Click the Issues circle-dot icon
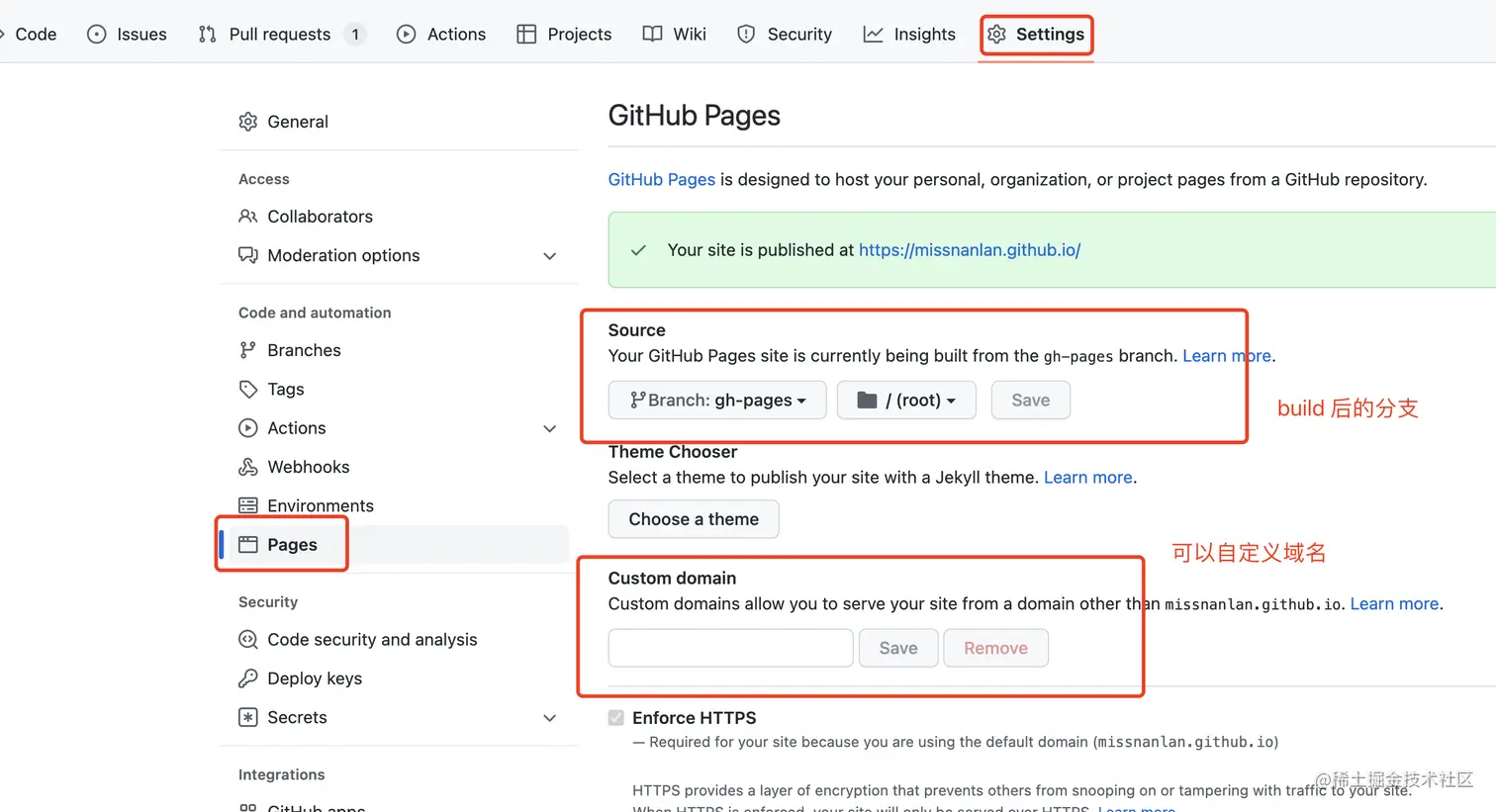Viewport: 1496px width, 812px height. point(96,35)
